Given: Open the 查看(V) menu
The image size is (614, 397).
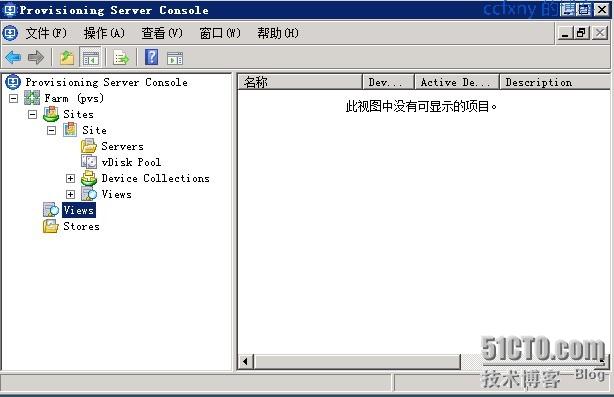Looking at the screenshot, I should [162, 33].
